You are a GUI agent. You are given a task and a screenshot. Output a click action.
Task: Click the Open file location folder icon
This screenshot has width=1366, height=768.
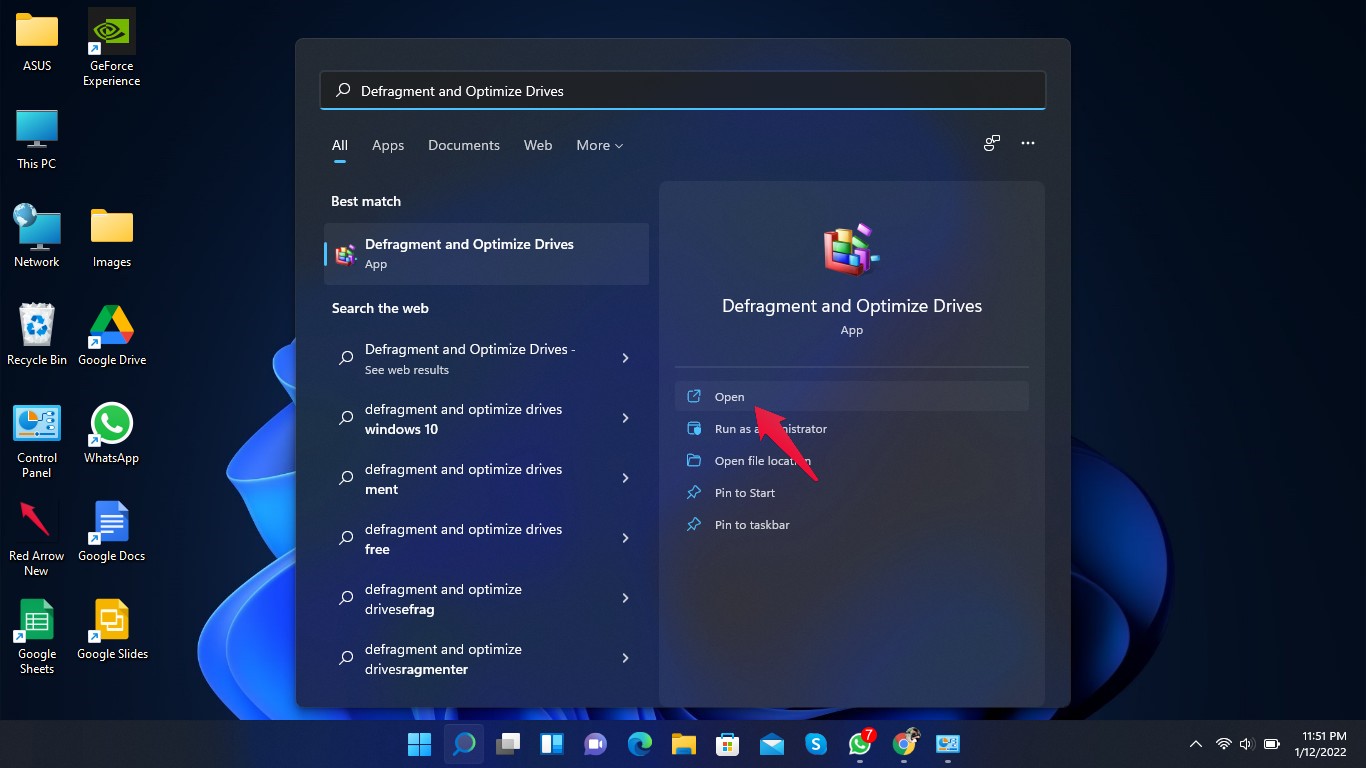click(694, 461)
